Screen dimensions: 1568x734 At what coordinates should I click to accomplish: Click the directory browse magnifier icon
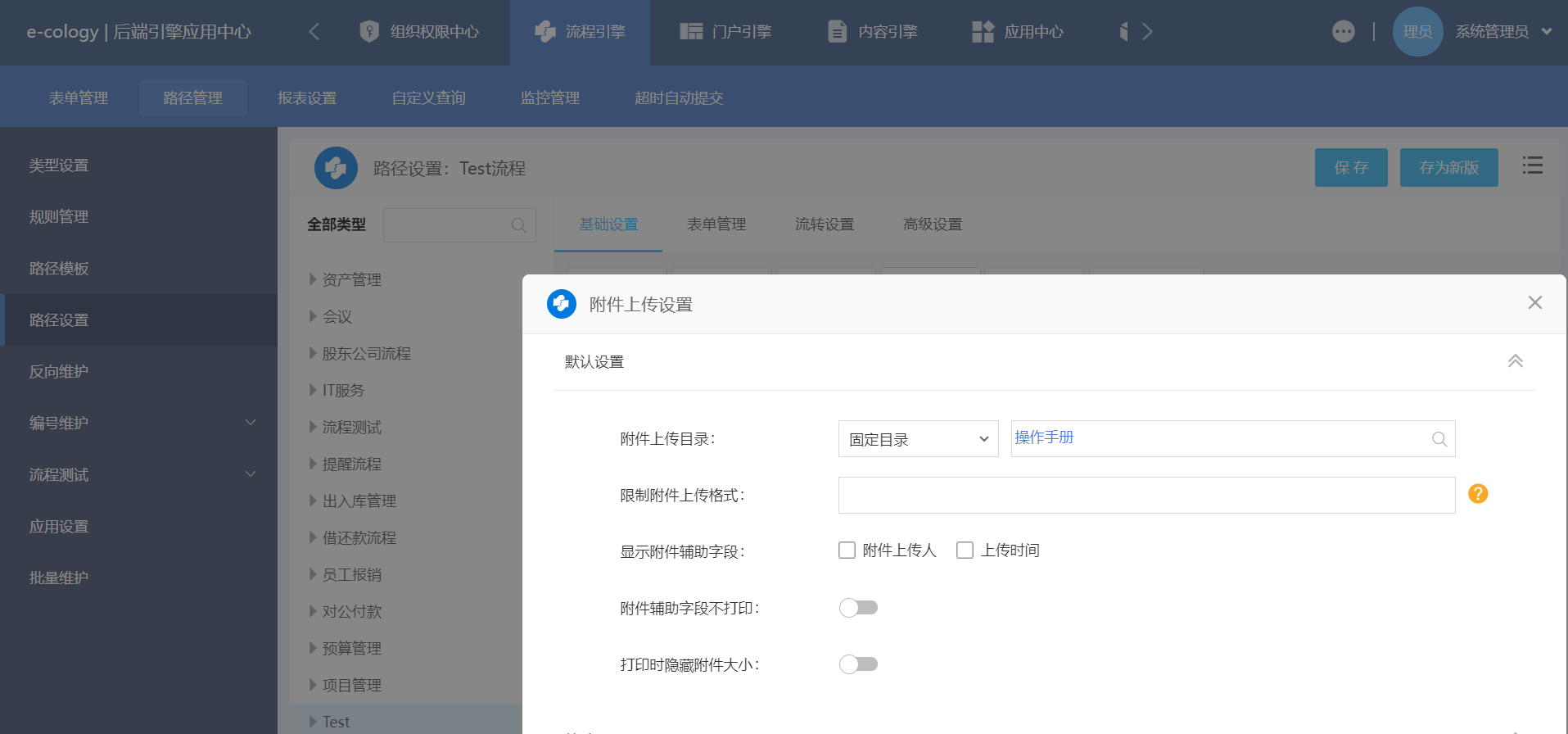pyautogui.click(x=1439, y=439)
